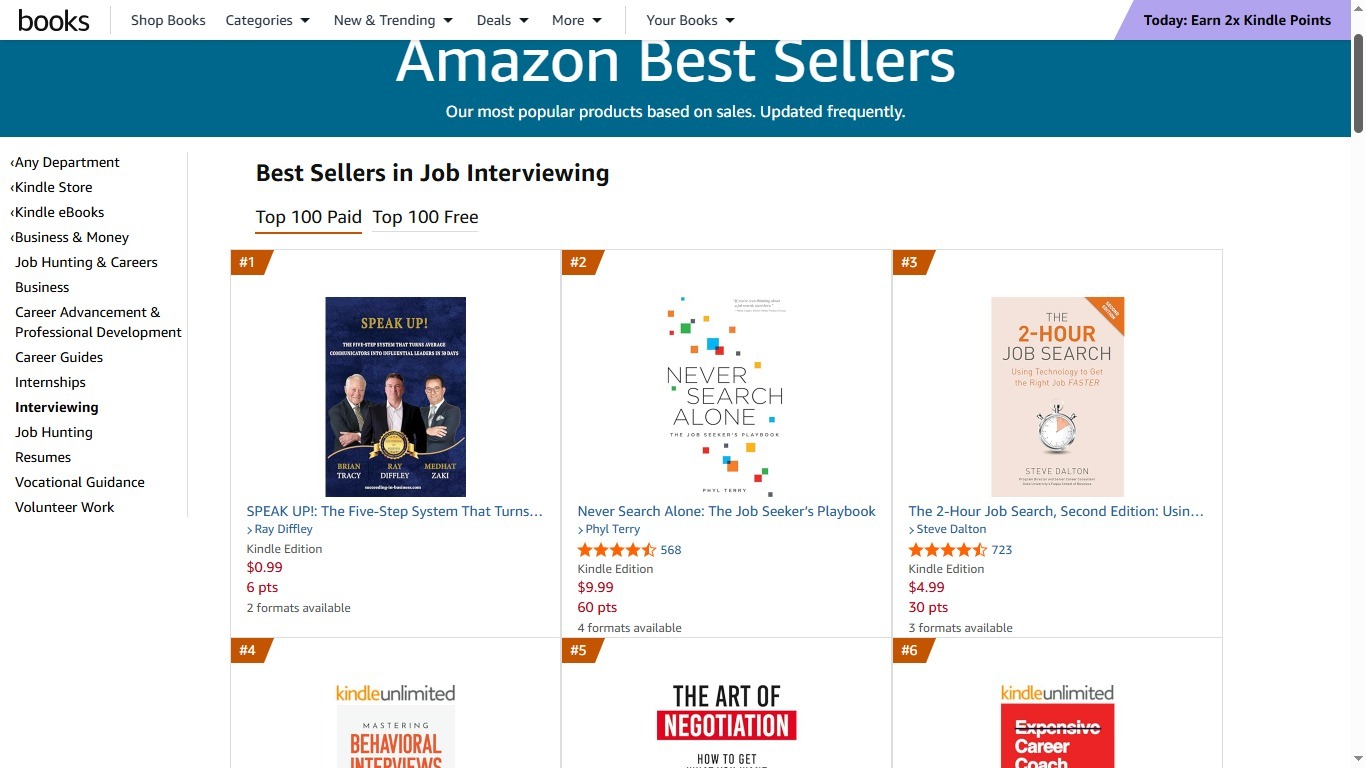Select Shop Books in the navigation bar
This screenshot has height=768, width=1366.
pyautogui.click(x=167, y=19)
